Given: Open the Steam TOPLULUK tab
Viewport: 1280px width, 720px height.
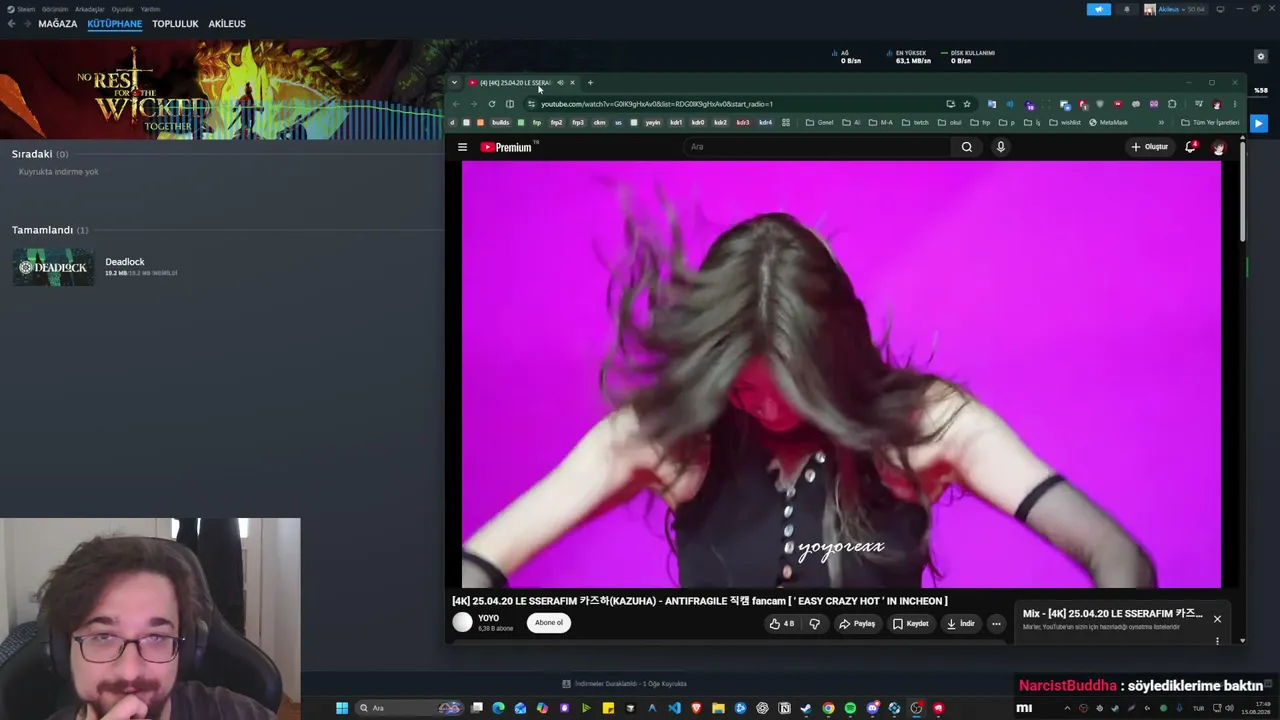Looking at the screenshot, I should point(175,24).
